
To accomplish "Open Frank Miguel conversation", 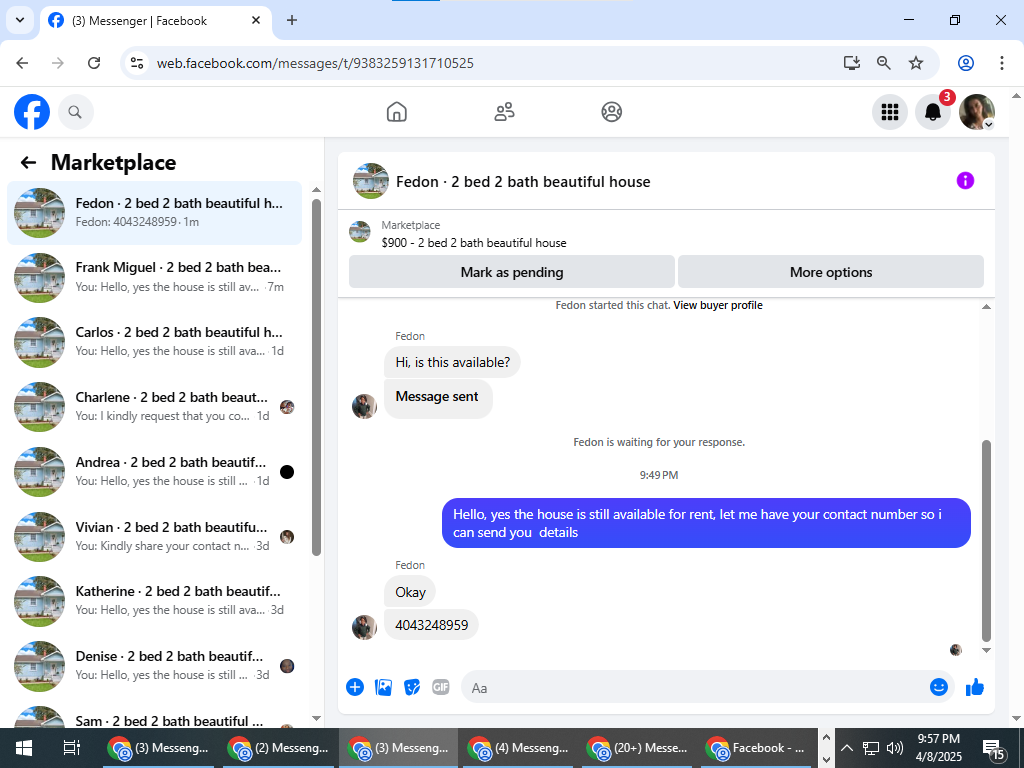I will 155,277.
